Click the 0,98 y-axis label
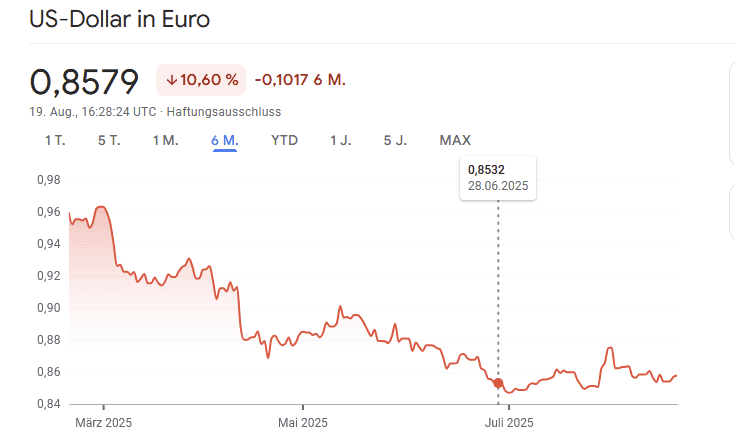Image resolution: width=735 pixels, height=436 pixels. pos(48,180)
